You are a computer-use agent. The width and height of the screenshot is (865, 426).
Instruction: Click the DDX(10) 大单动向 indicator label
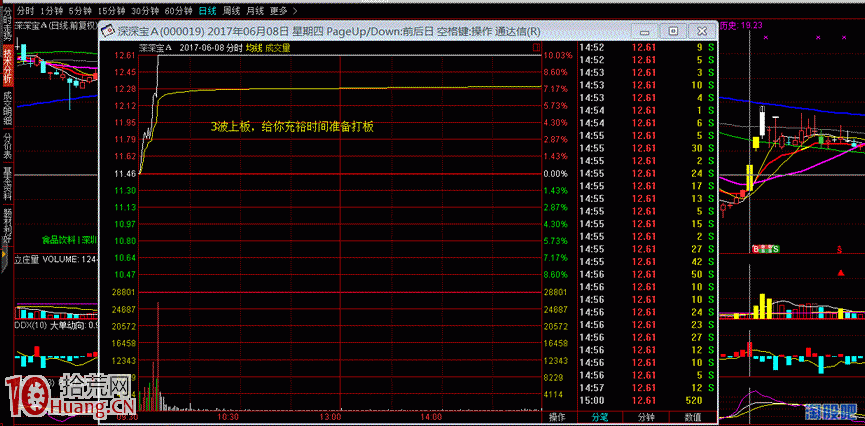point(55,326)
